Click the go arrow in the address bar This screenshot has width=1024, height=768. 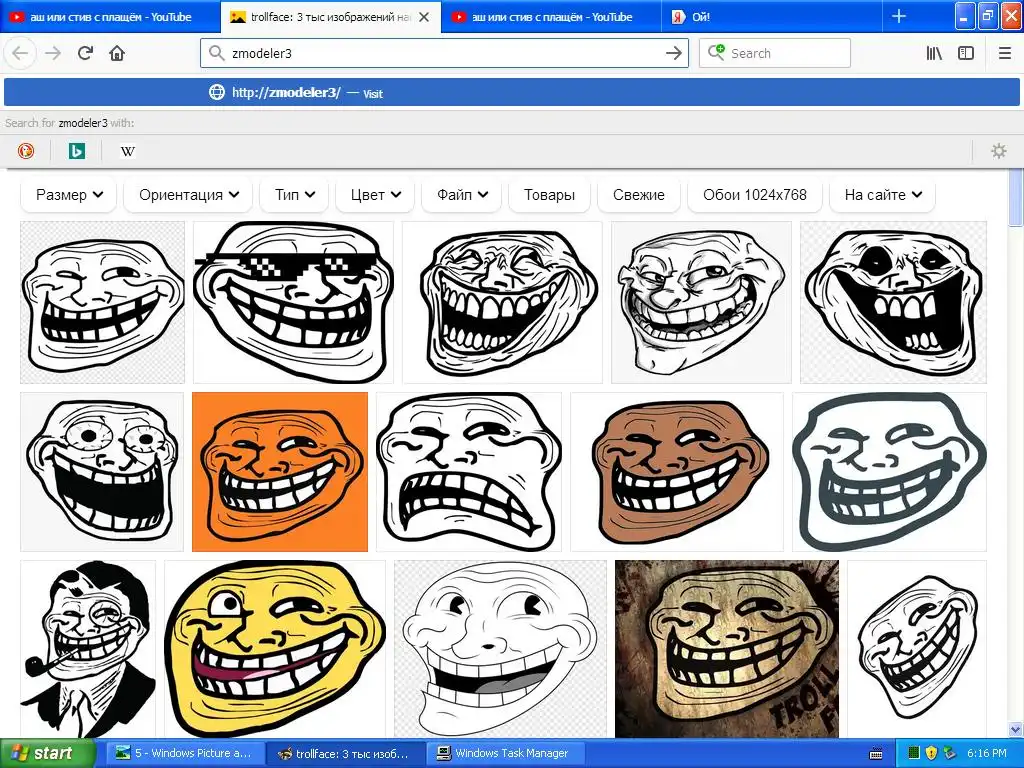[x=673, y=53]
